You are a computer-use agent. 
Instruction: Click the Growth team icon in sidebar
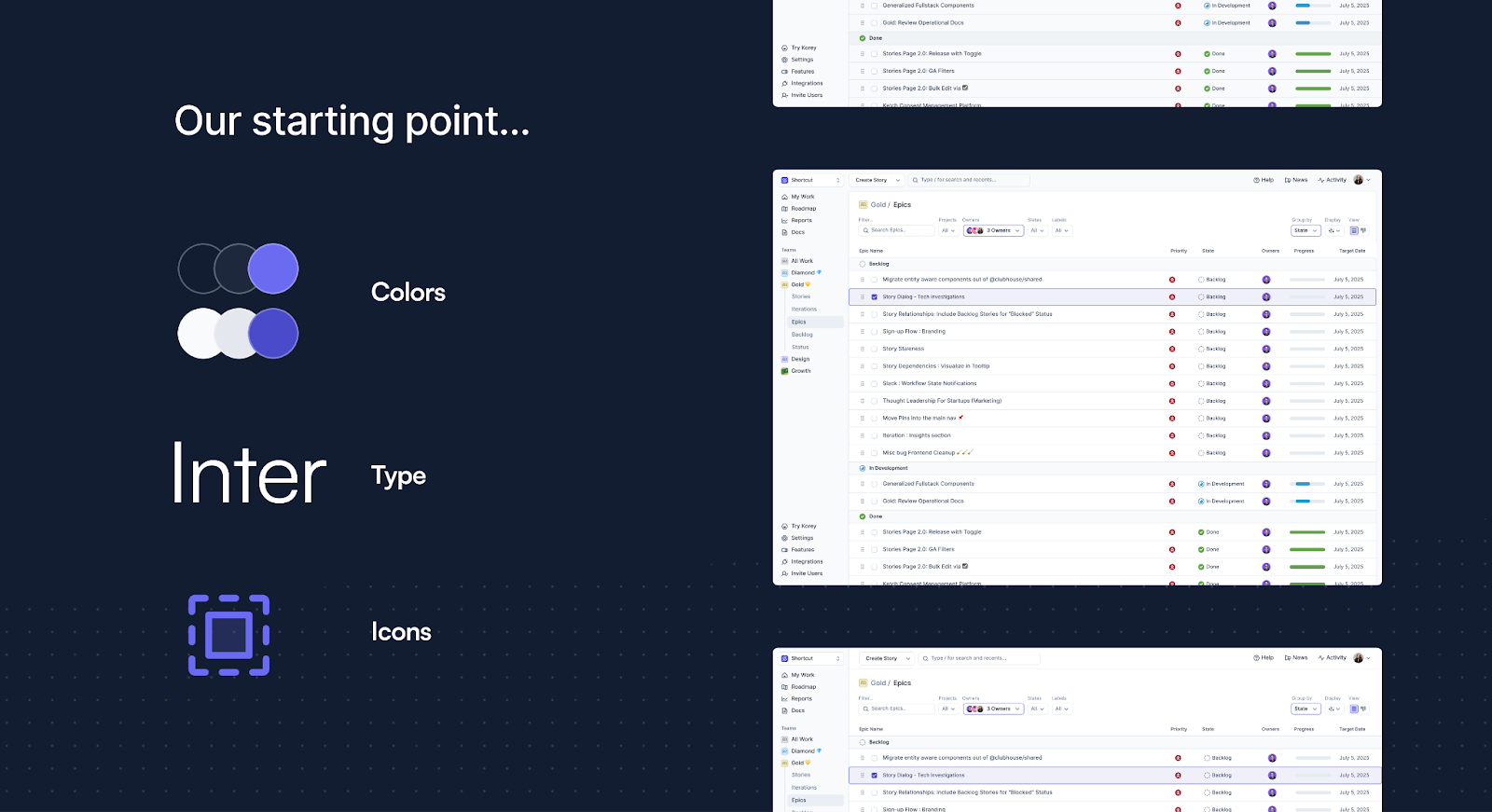coord(785,371)
